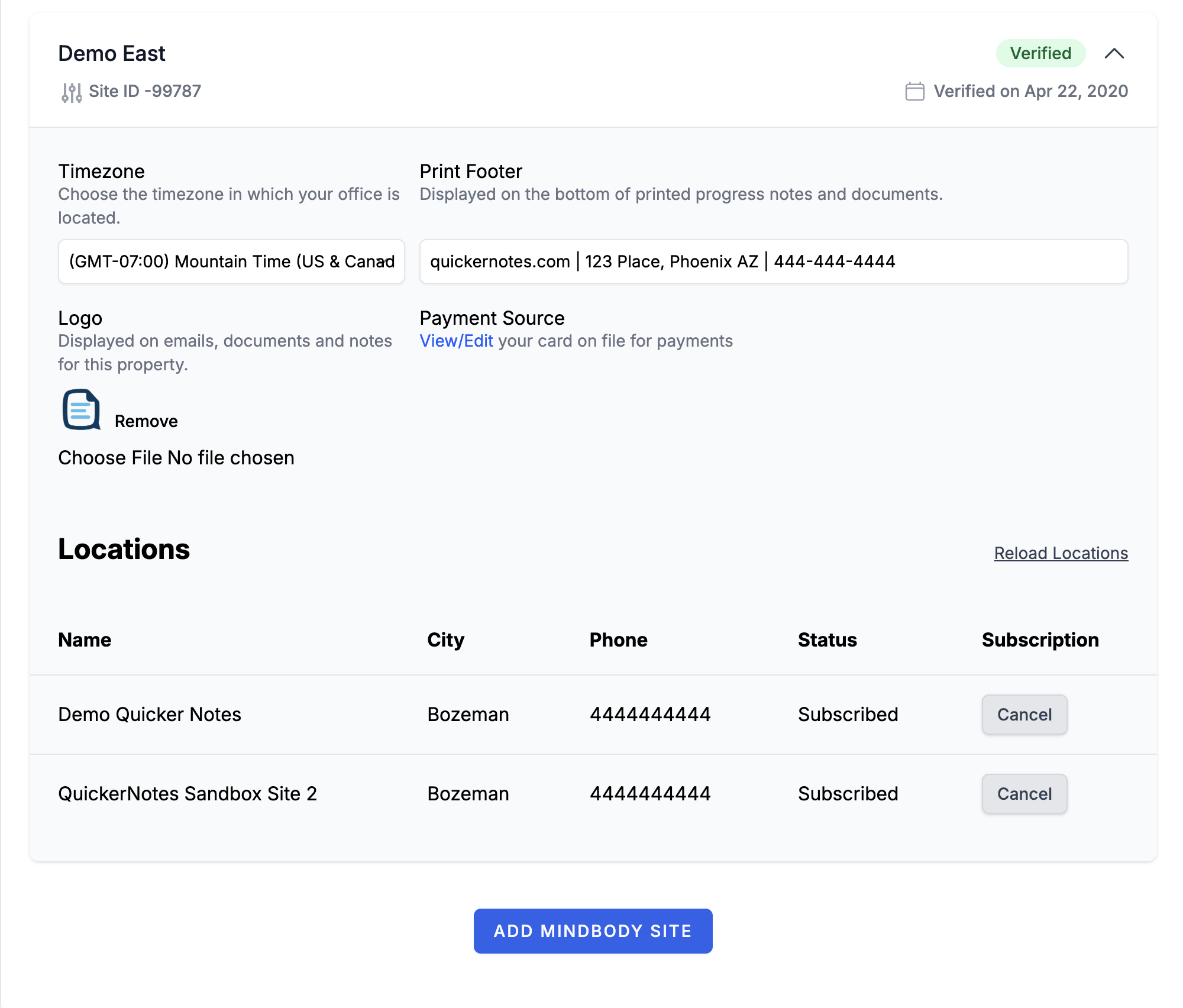Click the Verified status badge
The height and width of the screenshot is (1008, 1183).
tap(1040, 54)
